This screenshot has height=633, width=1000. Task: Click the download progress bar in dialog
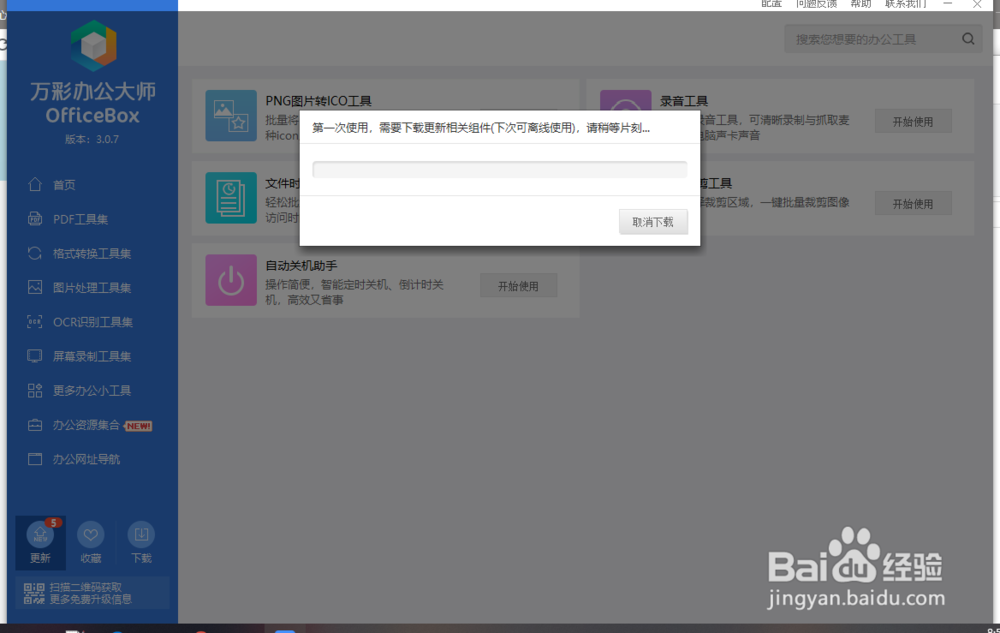499,170
